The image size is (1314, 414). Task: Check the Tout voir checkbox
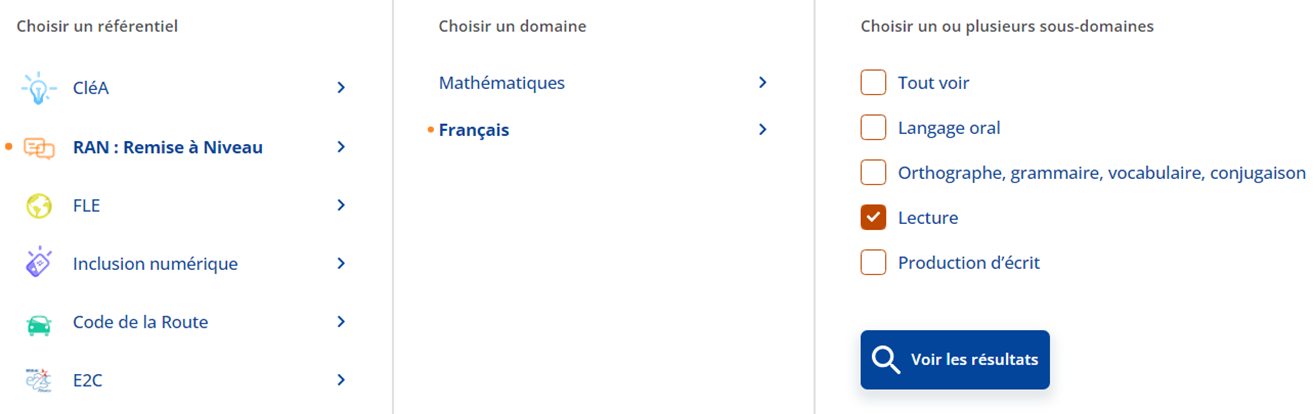(x=874, y=83)
